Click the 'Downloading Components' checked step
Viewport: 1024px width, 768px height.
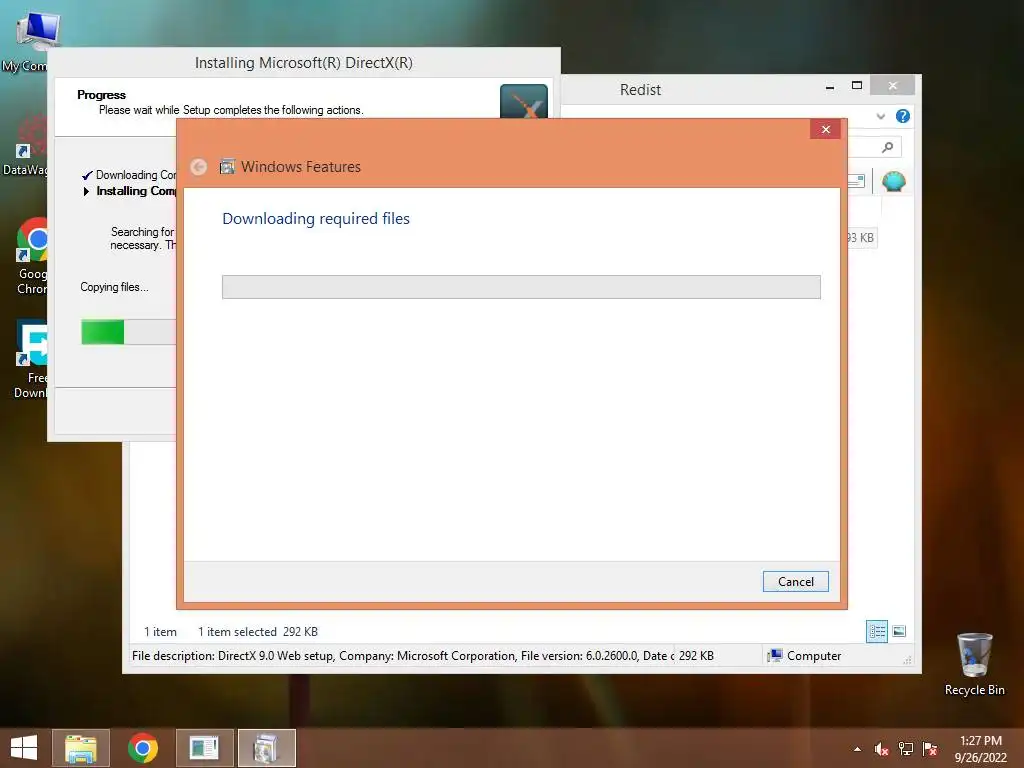tap(136, 175)
